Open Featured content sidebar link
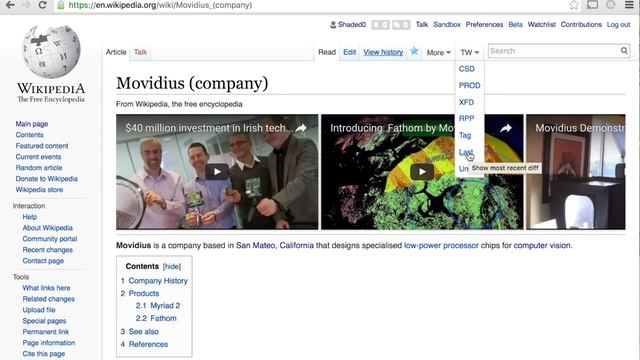 42,146
